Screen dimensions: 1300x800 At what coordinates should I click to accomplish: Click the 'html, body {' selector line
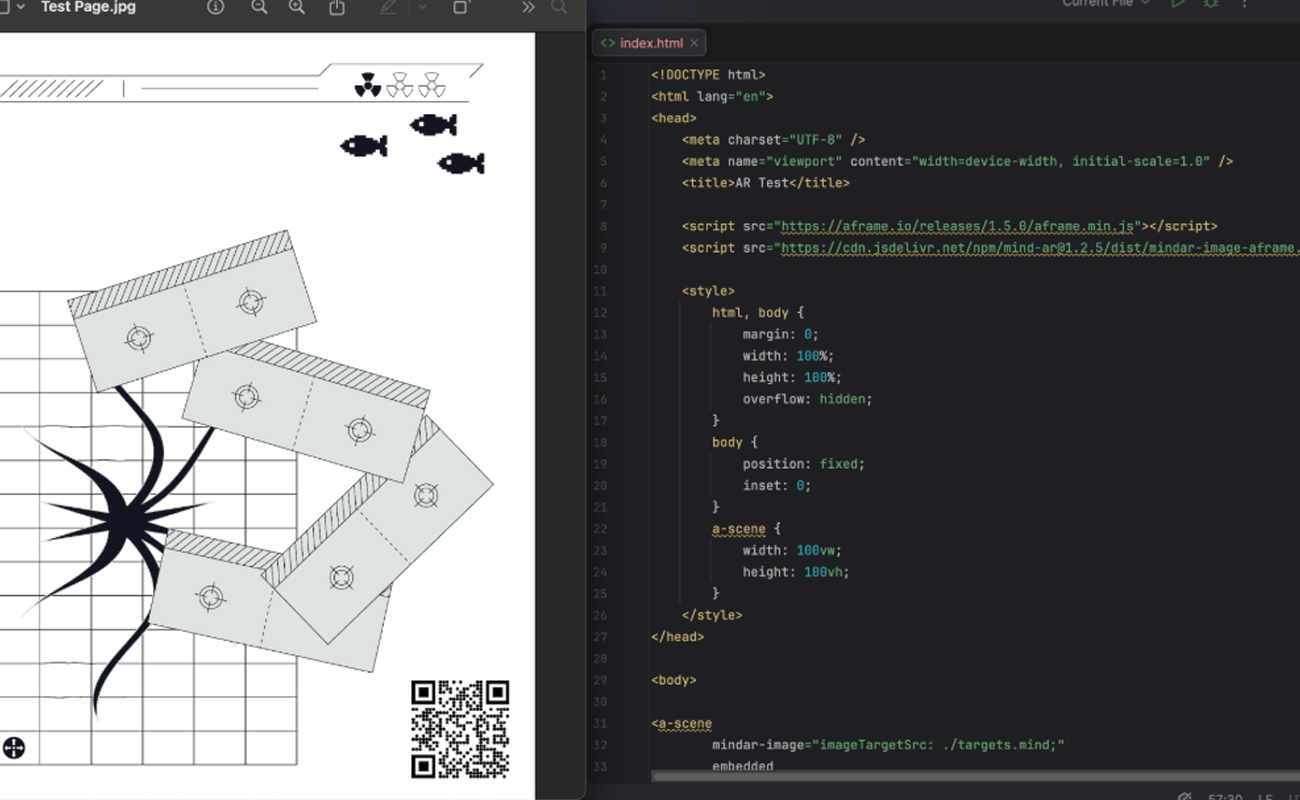pyautogui.click(x=758, y=313)
